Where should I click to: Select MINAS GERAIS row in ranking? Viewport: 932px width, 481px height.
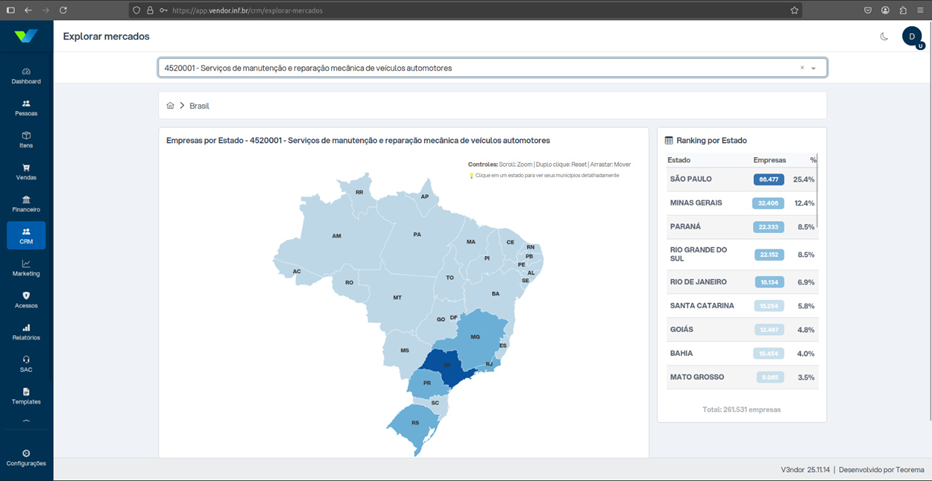[x=741, y=203]
